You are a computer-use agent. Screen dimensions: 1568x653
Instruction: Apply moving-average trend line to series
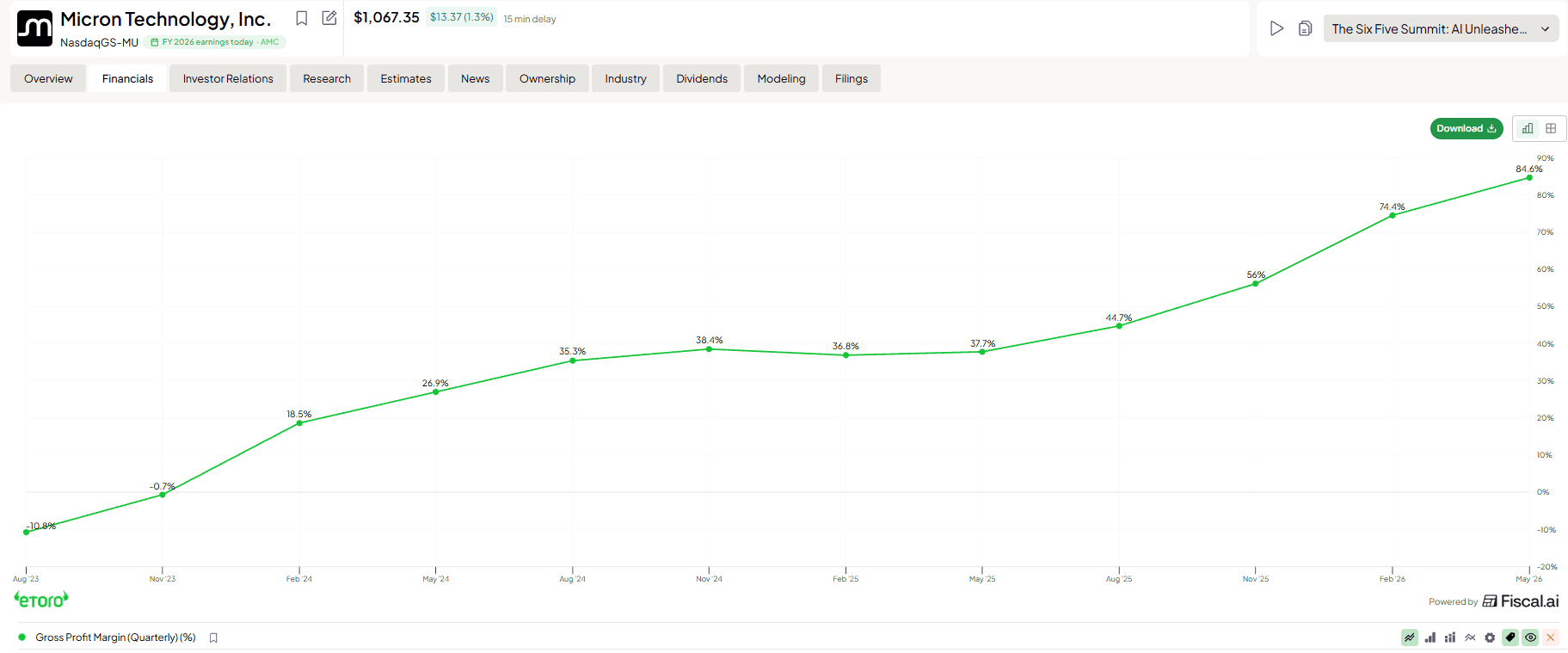coord(1470,638)
